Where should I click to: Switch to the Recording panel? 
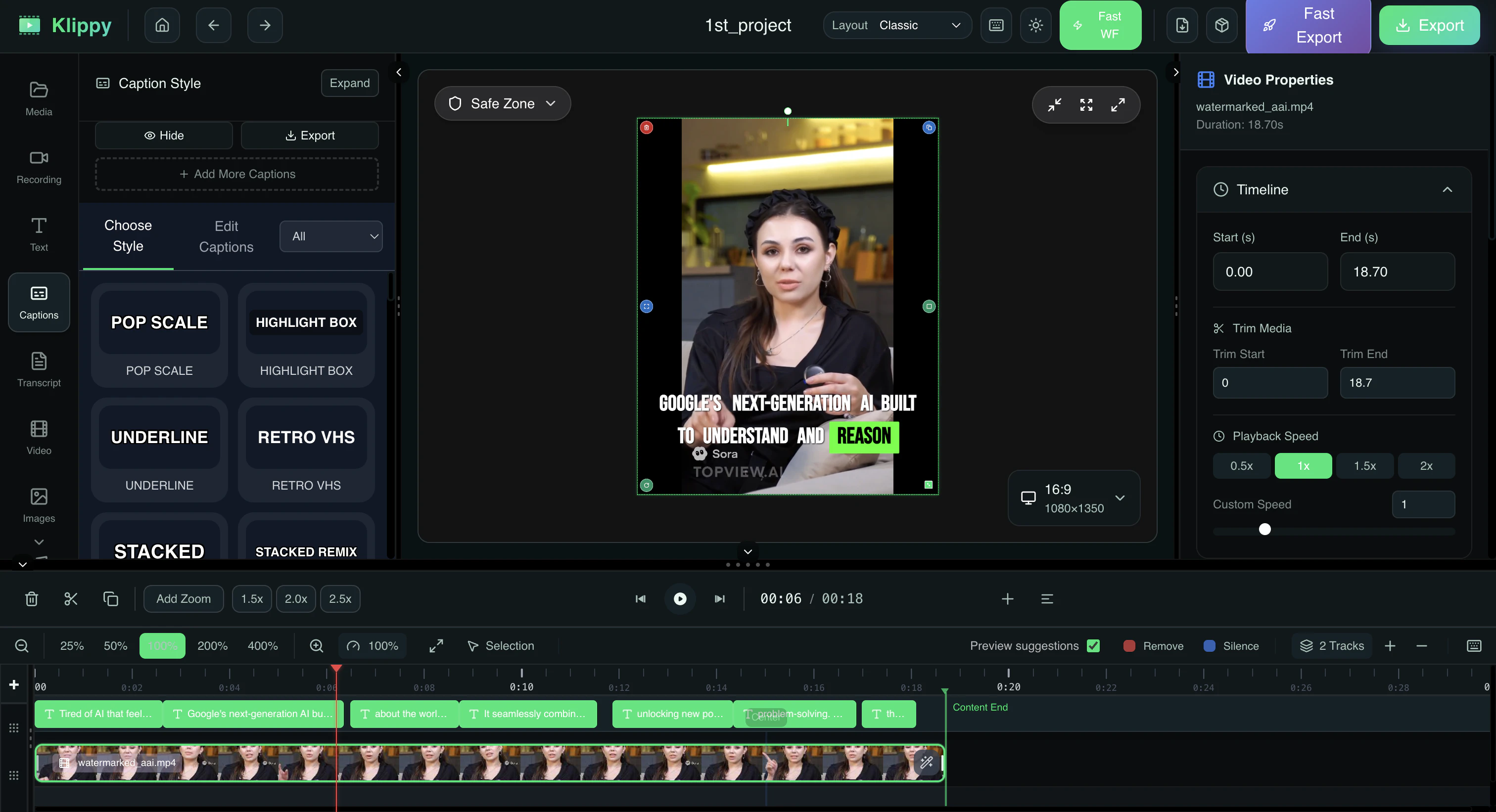pos(38,167)
